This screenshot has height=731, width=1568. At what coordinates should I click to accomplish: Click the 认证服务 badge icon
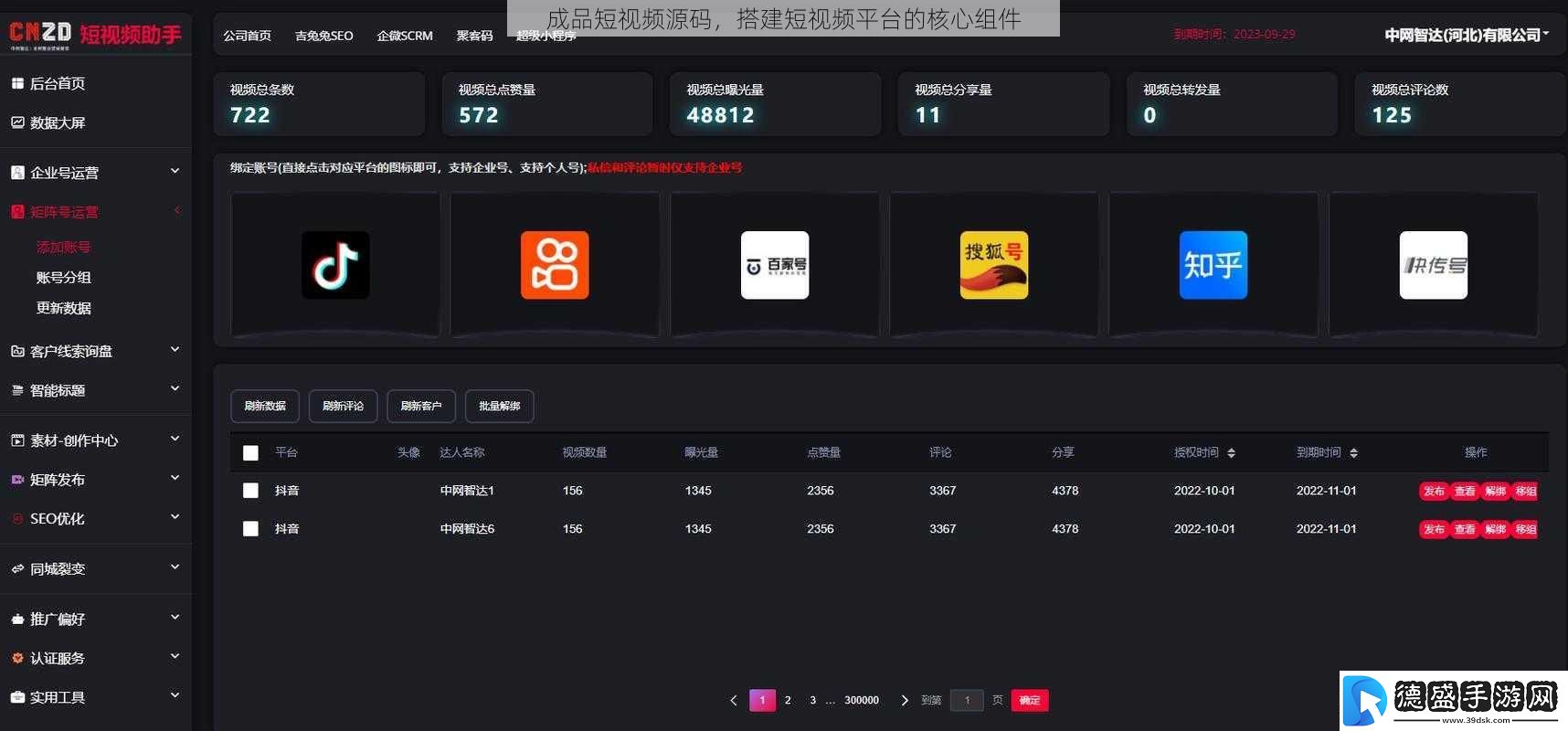click(x=17, y=658)
